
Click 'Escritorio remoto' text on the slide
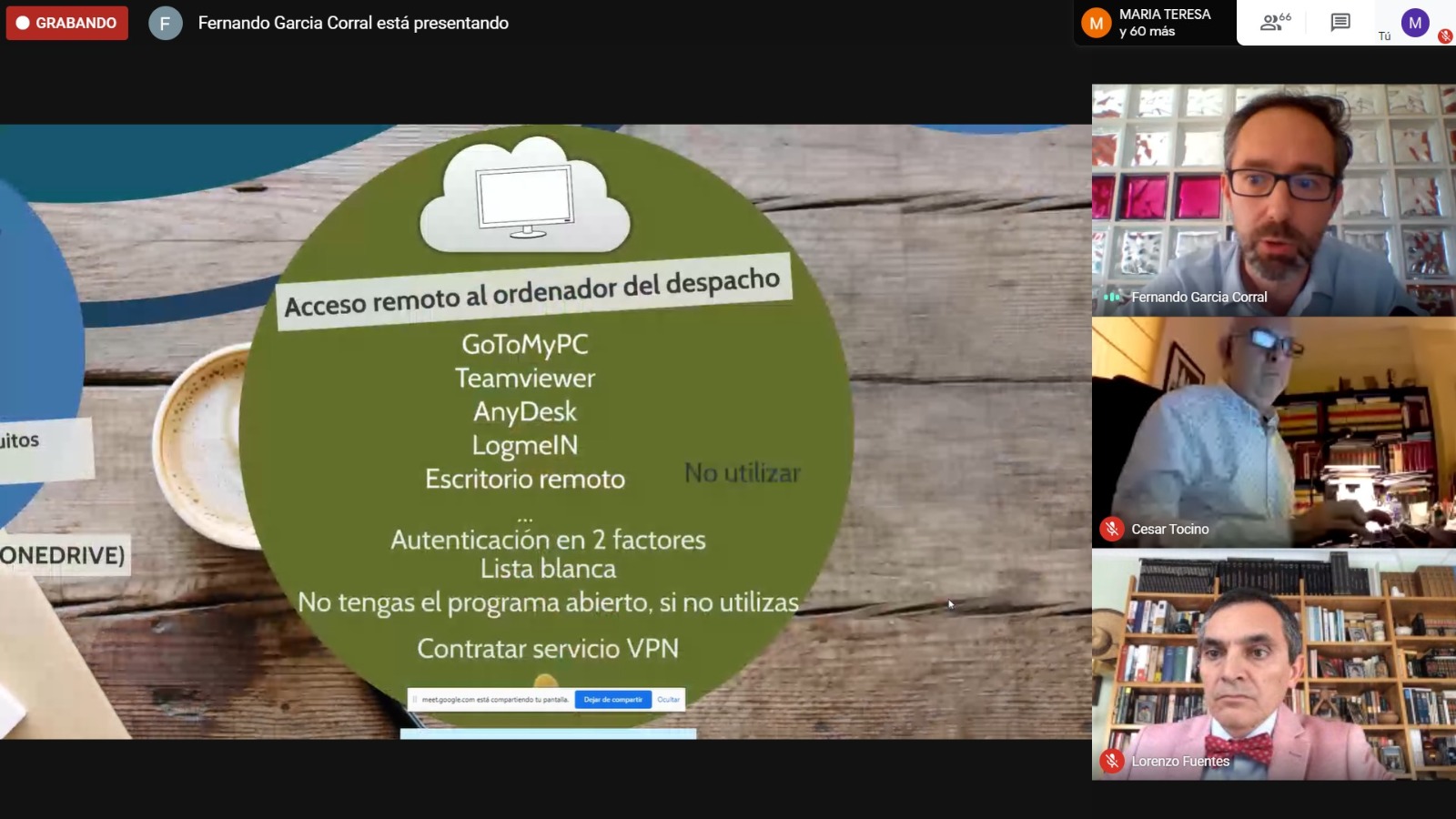click(525, 479)
